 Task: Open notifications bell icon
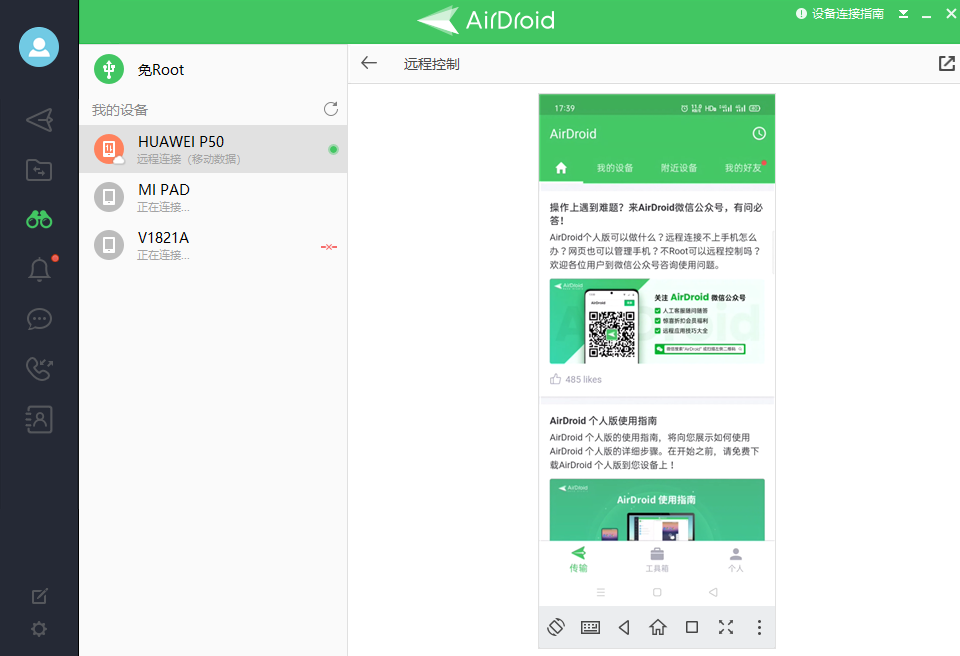point(39,269)
